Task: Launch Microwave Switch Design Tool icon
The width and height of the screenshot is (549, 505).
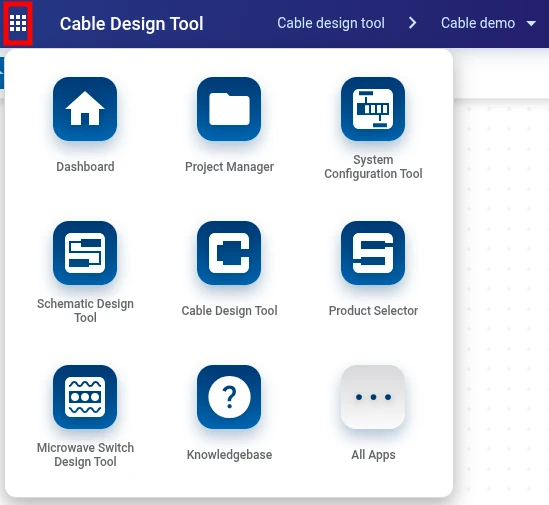Action: click(x=85, y=397)
